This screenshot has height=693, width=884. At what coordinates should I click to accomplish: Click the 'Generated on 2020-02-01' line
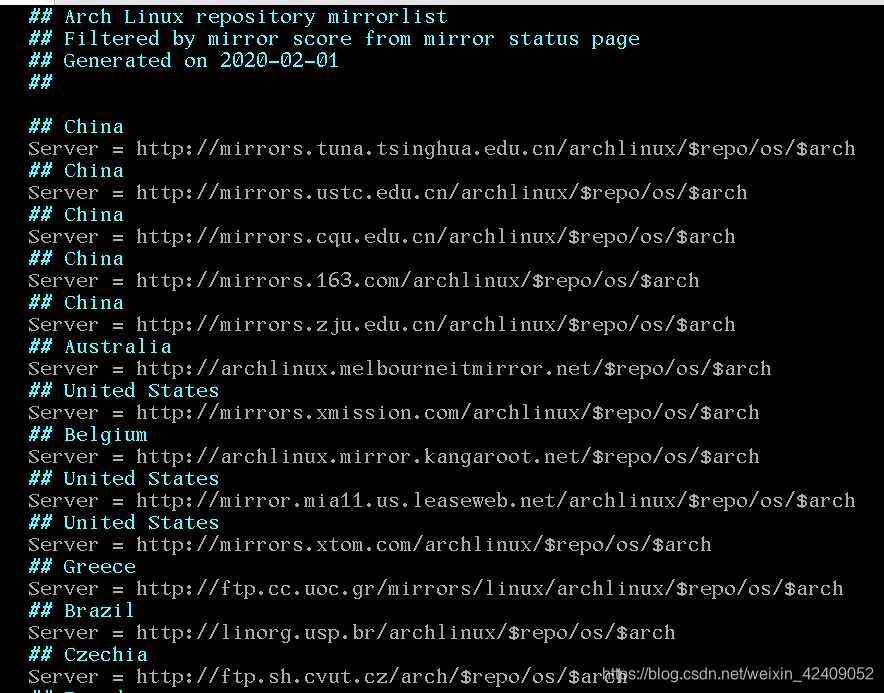[183, 61]
